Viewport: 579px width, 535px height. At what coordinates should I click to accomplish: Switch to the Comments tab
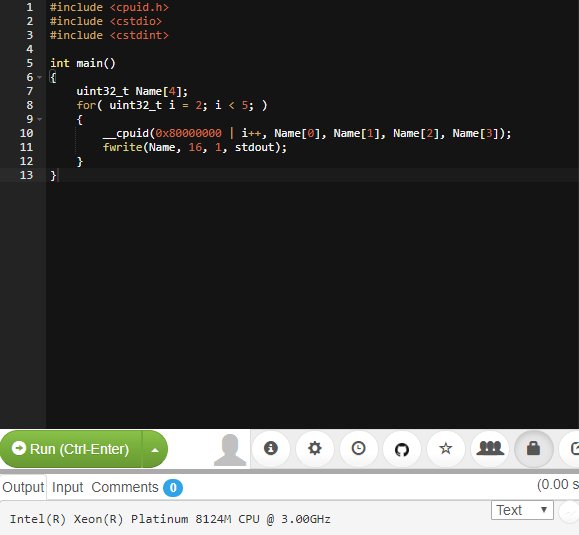pyautogui.click(x=125, y=487)
